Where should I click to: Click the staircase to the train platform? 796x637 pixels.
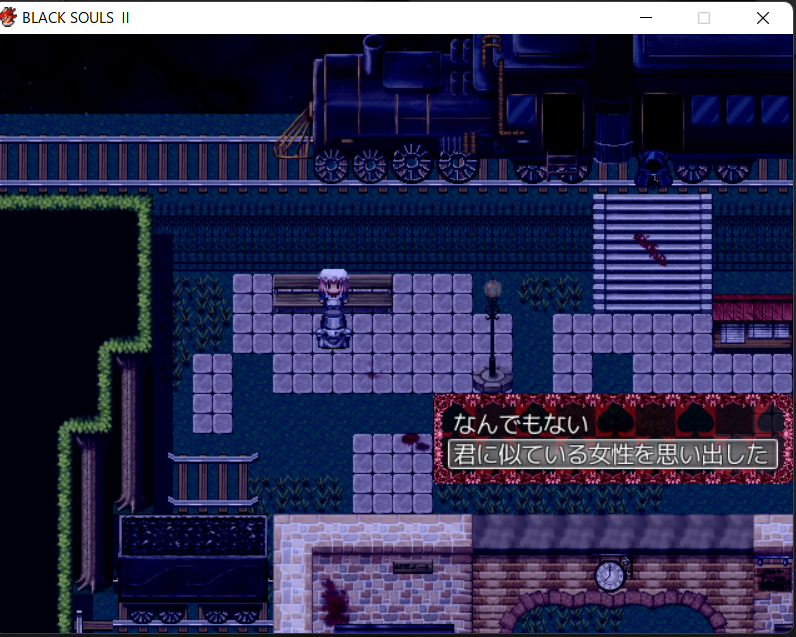click(x=652, y=253)
